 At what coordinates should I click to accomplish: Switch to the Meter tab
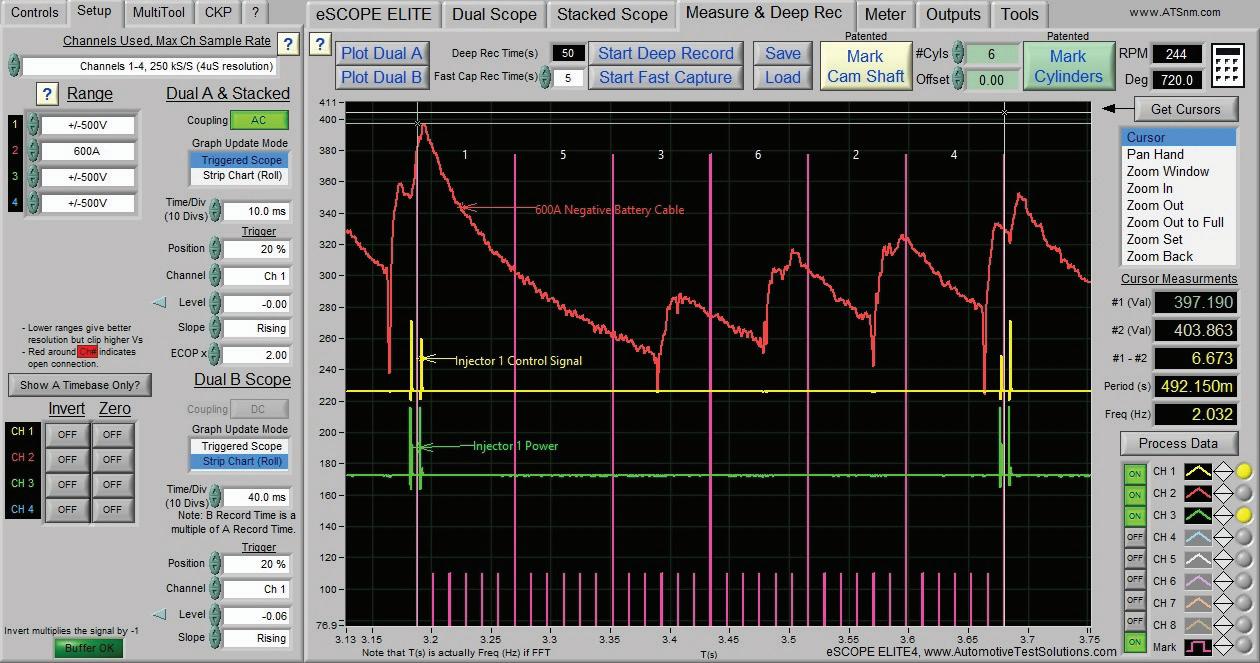[885, 14]
